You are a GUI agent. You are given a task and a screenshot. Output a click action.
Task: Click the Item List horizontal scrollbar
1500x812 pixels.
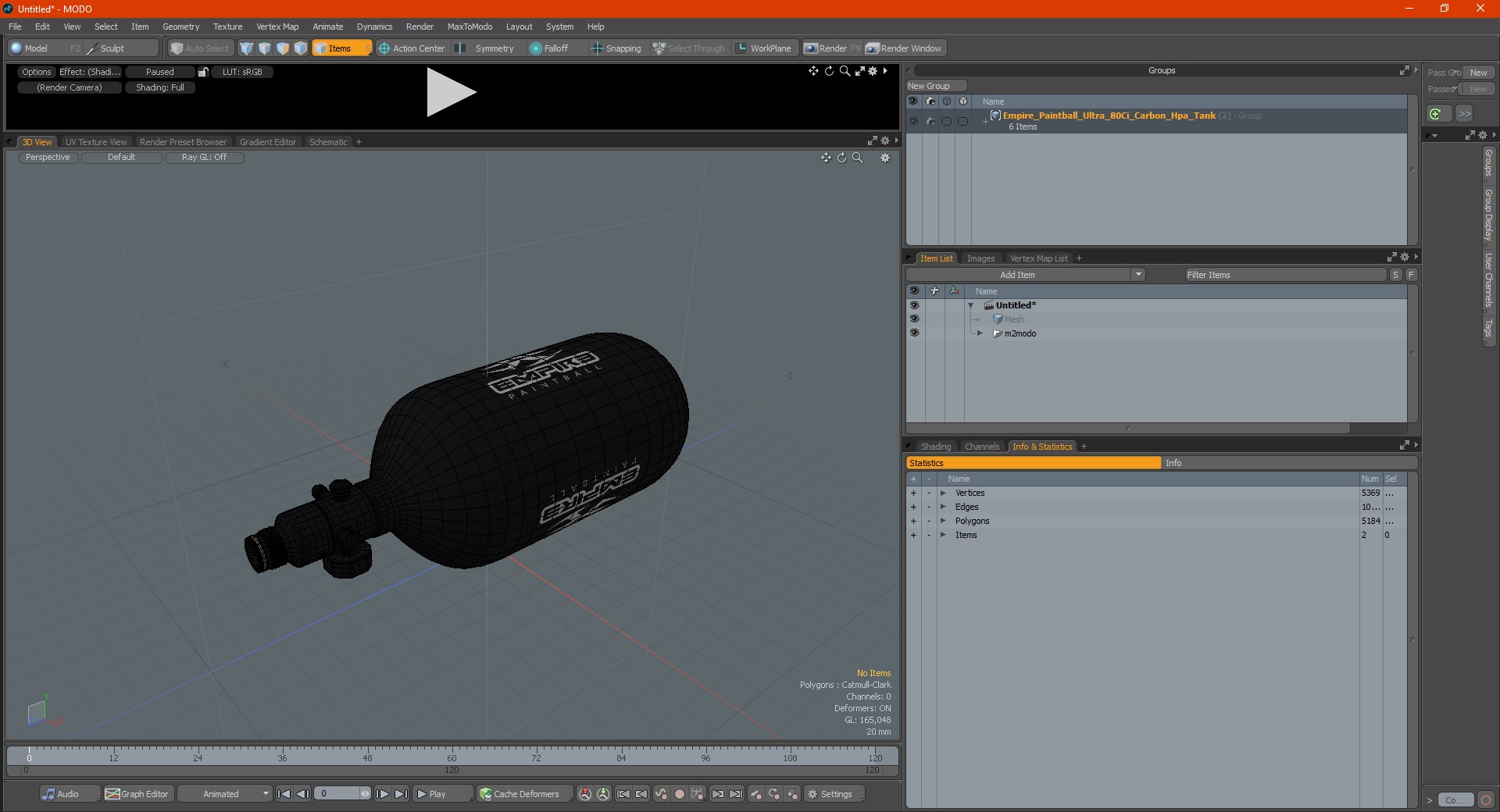tap(1128, 428)
